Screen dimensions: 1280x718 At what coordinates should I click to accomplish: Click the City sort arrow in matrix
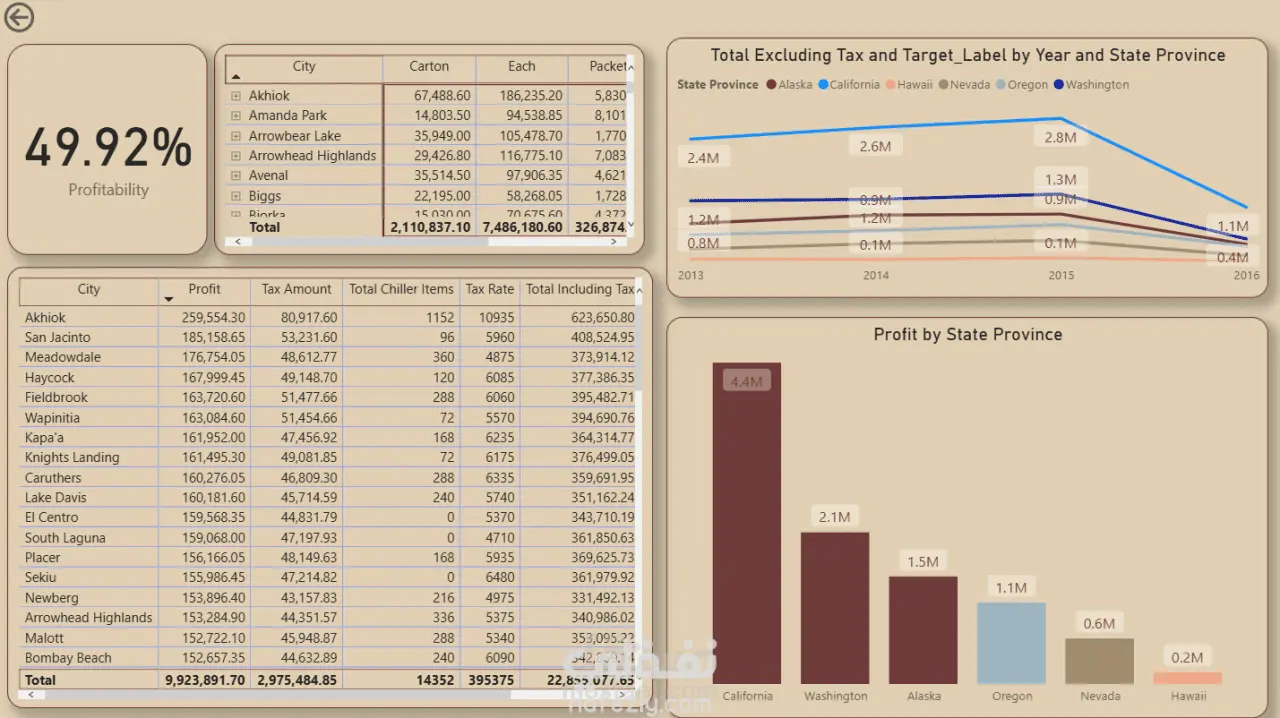click(236, 77)
